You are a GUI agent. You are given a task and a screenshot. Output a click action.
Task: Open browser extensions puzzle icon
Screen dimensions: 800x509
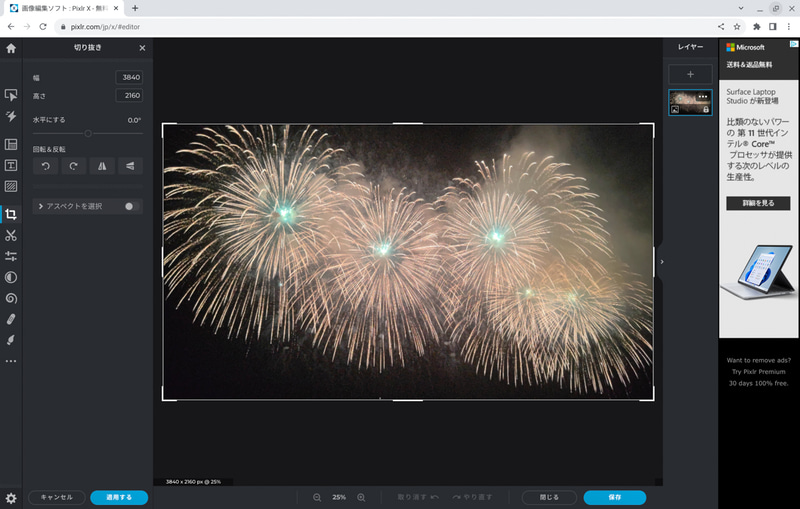(x=757, y=27)
